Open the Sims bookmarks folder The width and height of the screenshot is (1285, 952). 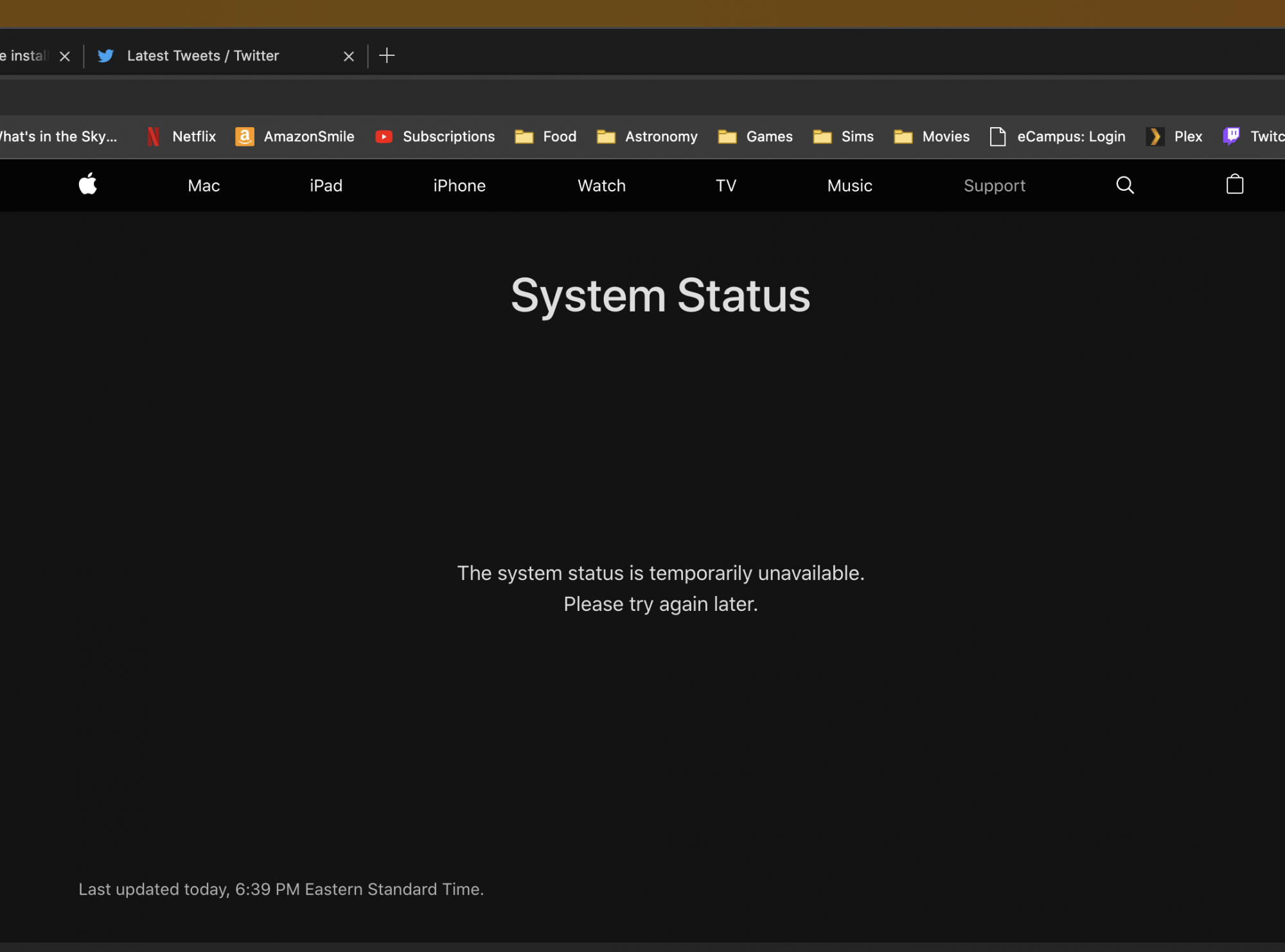[x=844, y=137]
